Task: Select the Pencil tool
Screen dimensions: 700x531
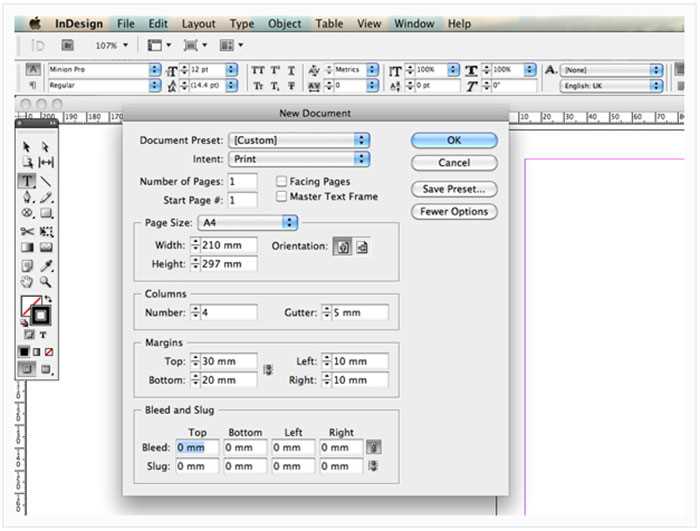Action: [x=46, y=197]
